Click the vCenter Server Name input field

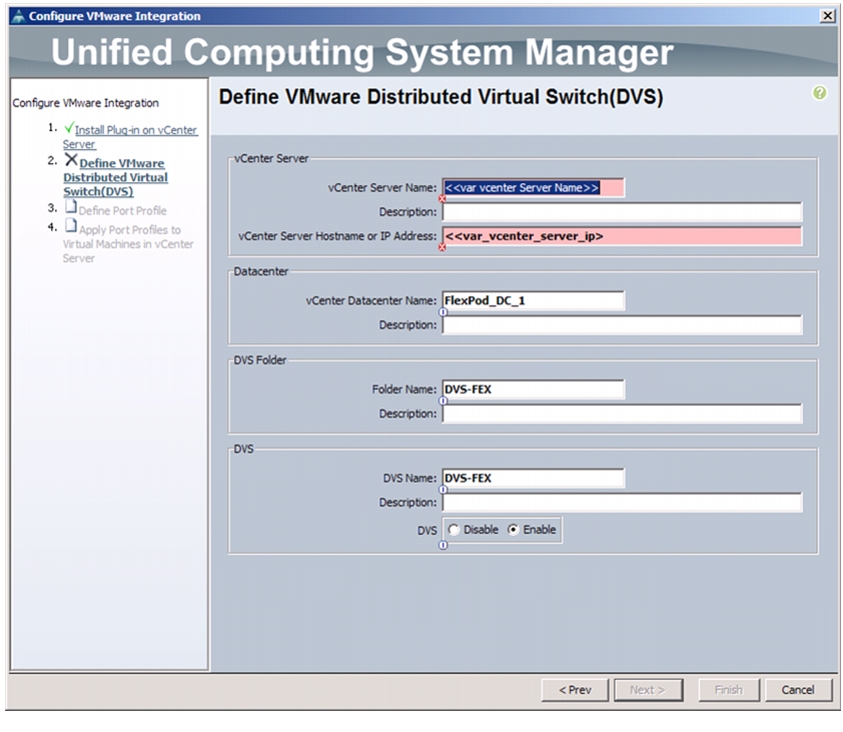533,188
